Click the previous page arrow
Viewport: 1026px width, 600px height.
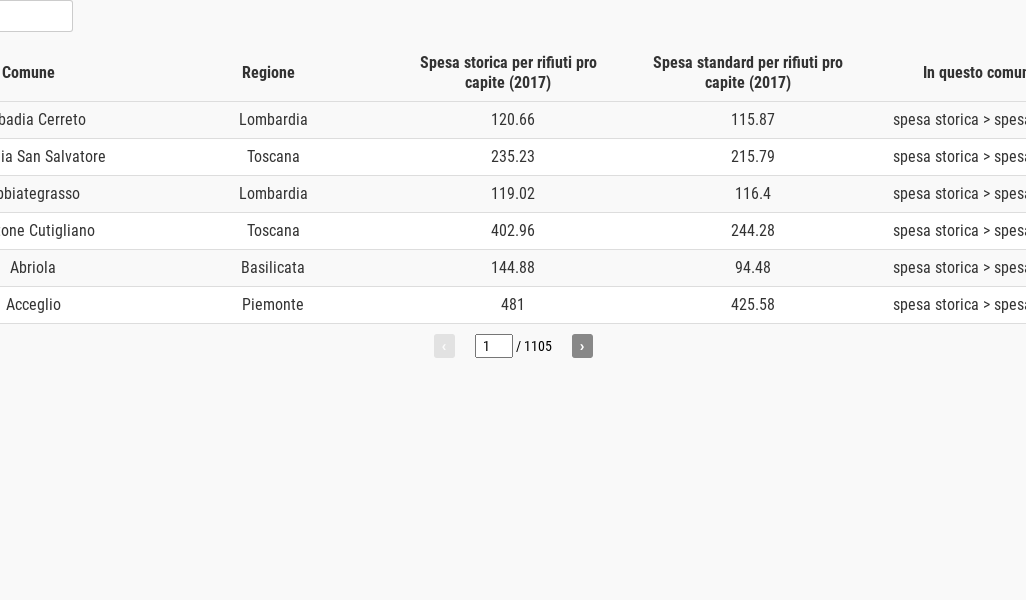click(x=444, y=346)
